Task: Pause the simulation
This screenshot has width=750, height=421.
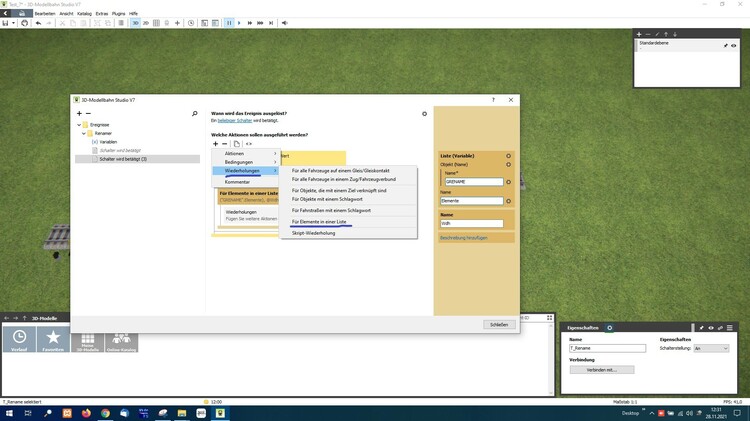Action: click(229, 23)
